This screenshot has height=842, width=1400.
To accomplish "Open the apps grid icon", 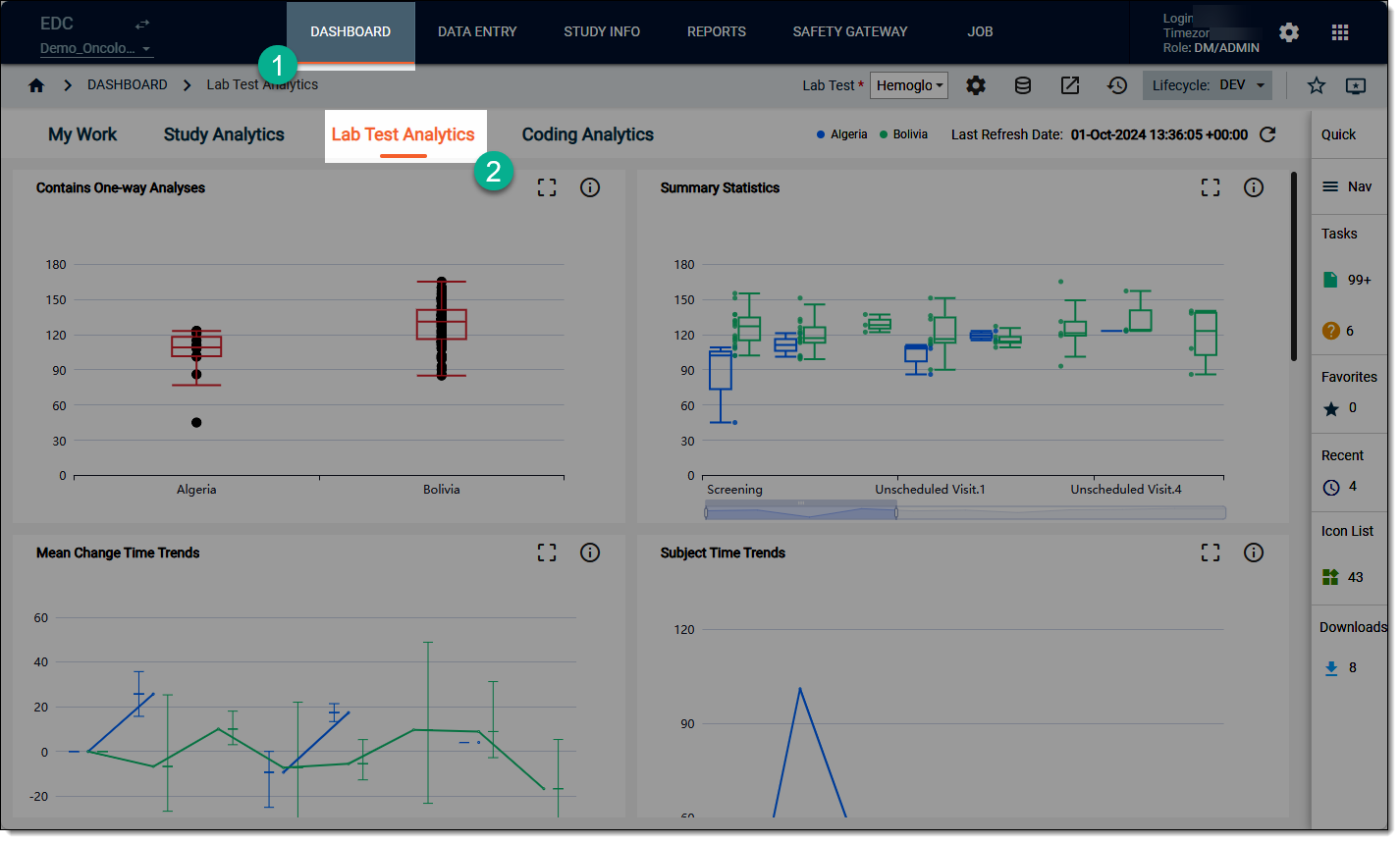I will tap(1340, 32).
